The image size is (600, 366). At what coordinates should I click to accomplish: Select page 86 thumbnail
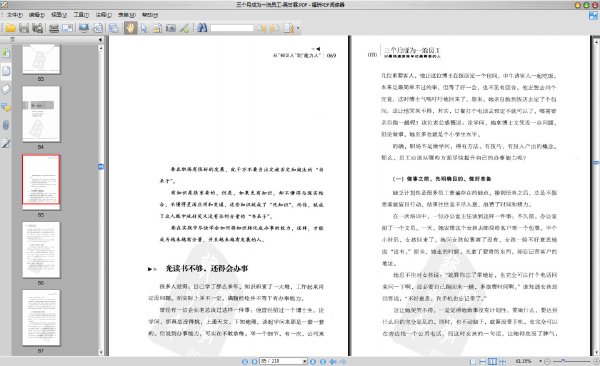(x=41, y=250)
